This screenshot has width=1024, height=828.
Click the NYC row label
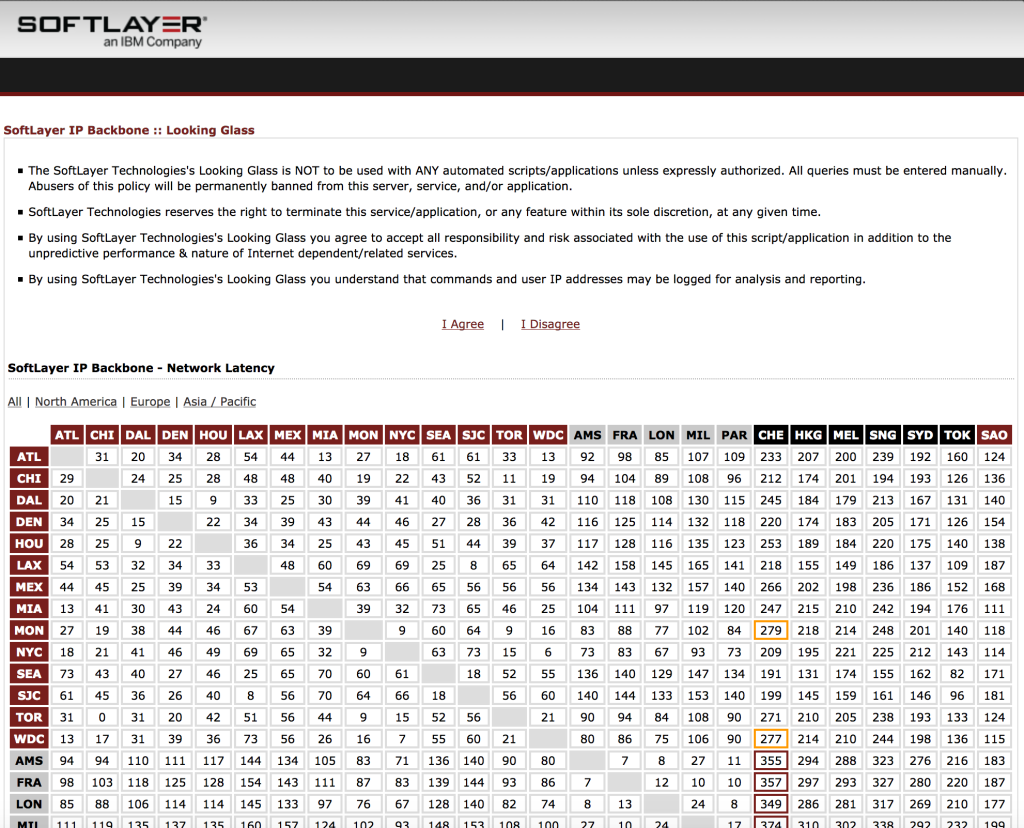tap(29, 652)
